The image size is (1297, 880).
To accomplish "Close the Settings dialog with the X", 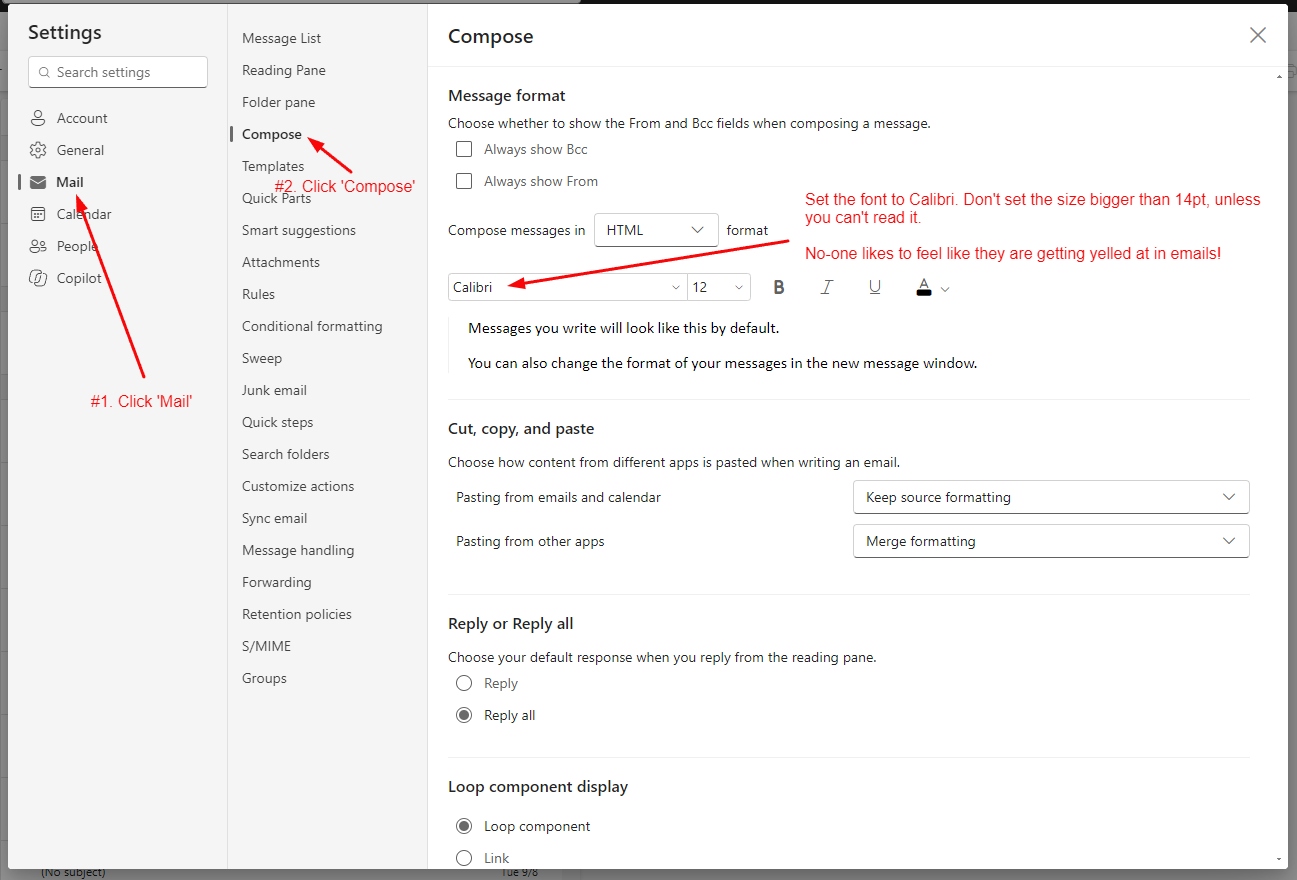I will click(x=1258, y=36).
